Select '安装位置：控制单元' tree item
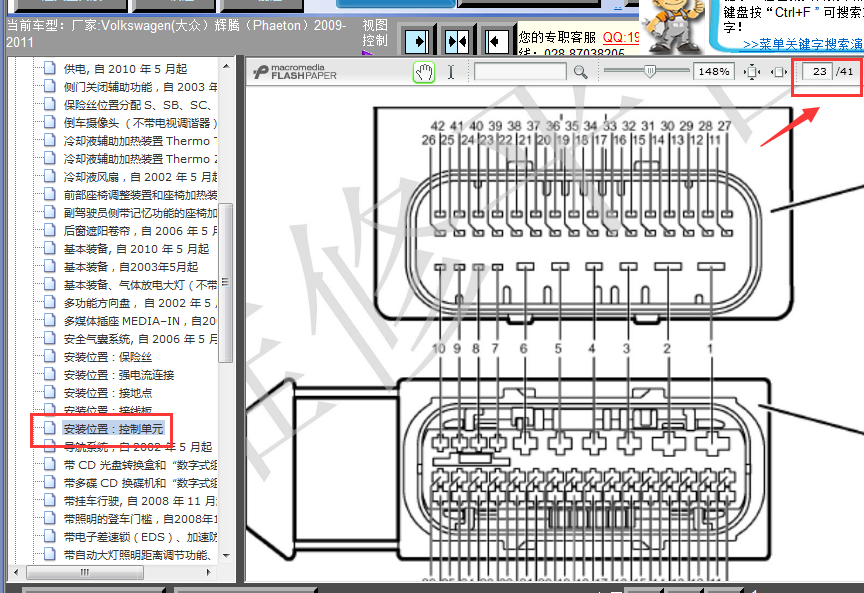Viewport: 864px width, 593px height. click(x=113, y=429)
